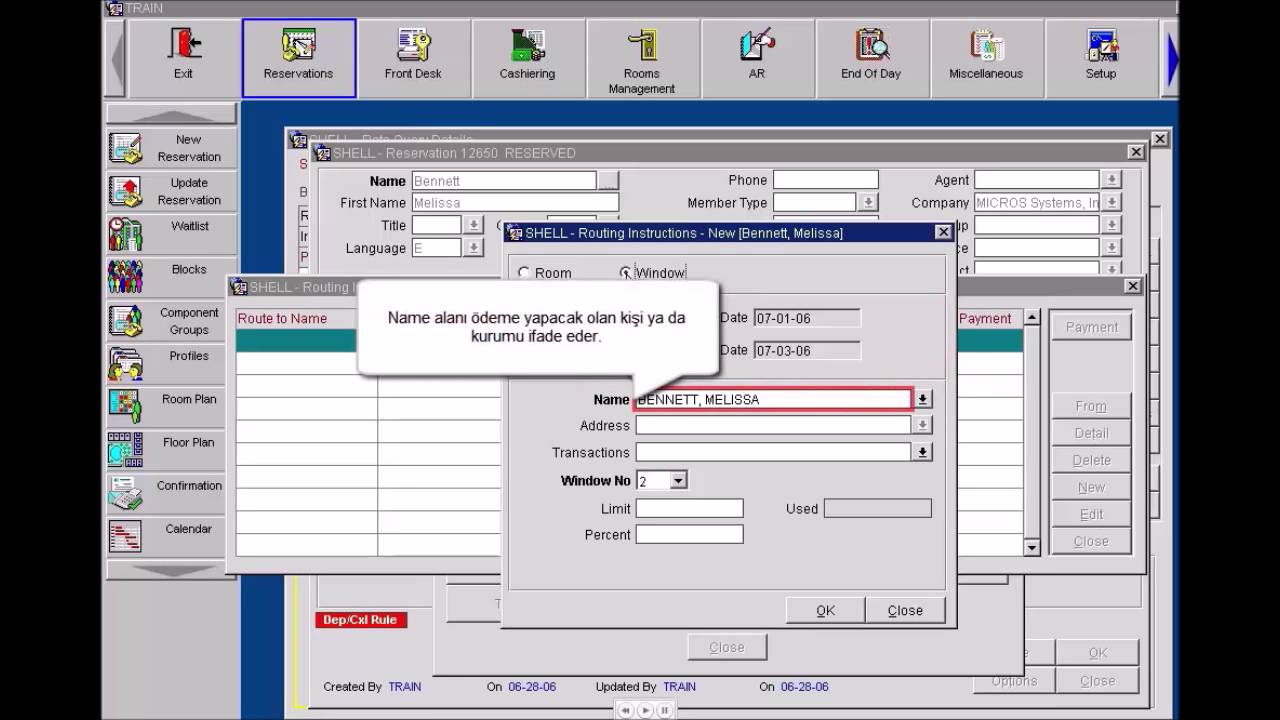
Task: Switch to the Miscellaneous module
Action: 985,57
